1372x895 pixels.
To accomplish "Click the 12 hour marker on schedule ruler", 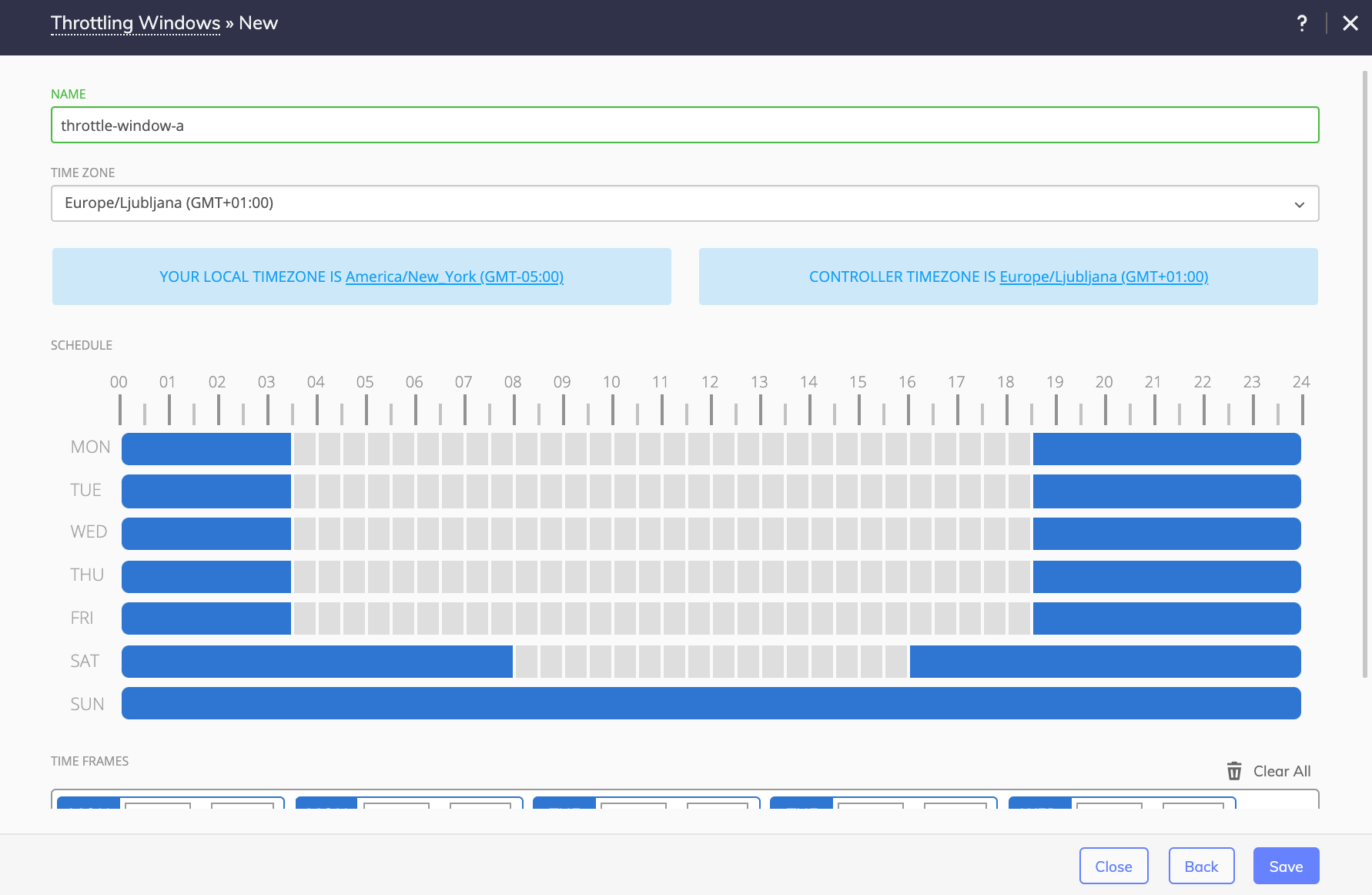I will [x=710, y=382].
